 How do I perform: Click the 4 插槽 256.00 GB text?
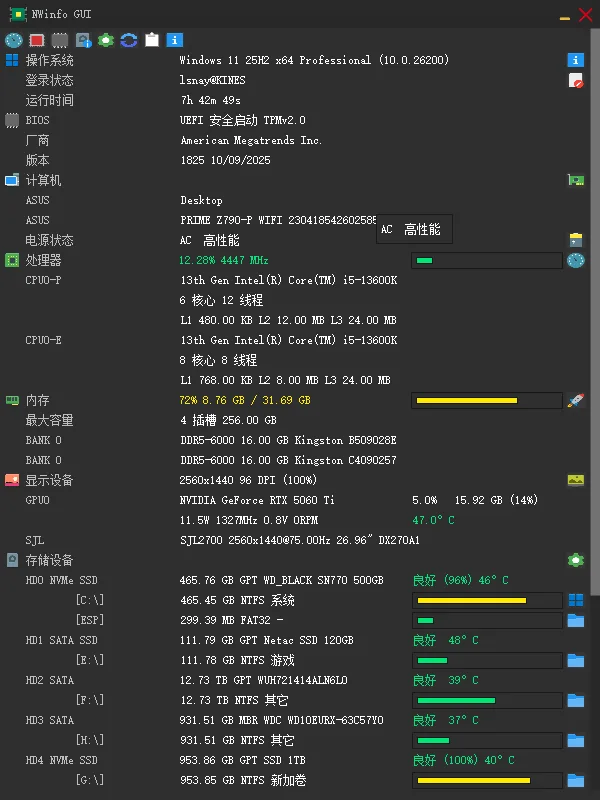point(228,420)
